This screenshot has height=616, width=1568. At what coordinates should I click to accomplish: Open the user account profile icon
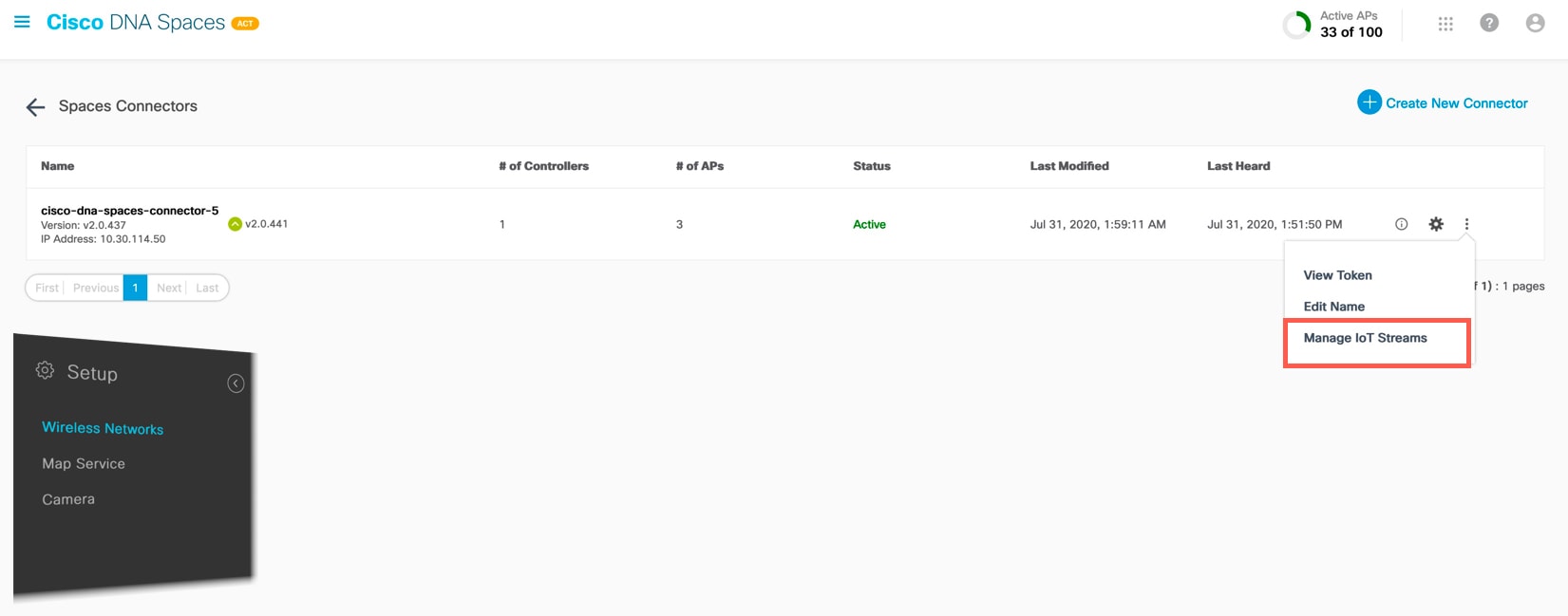pos(1535,23)
